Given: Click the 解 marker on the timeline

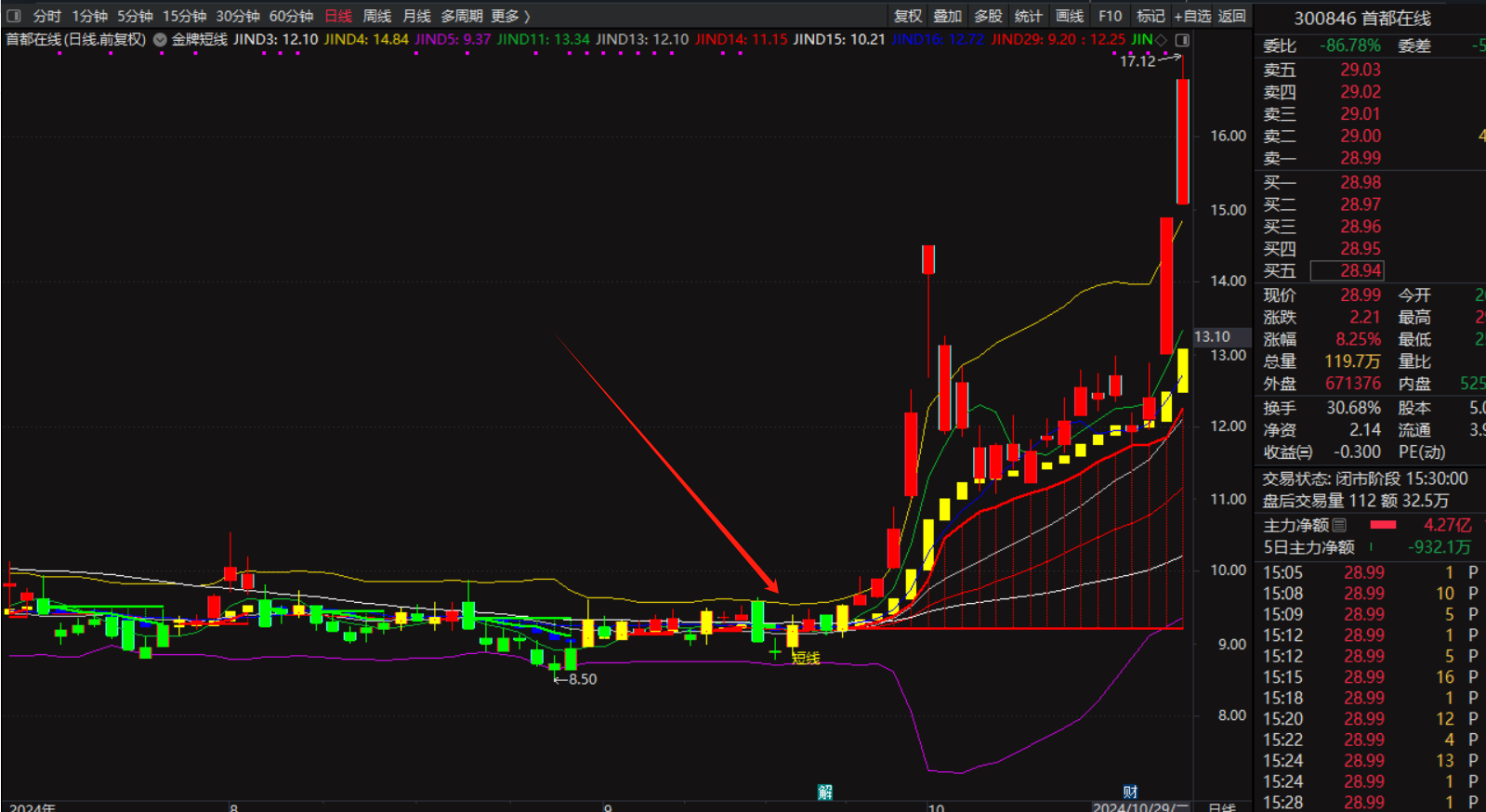Looking at the screenshot, I should click(x=824, y=792).
